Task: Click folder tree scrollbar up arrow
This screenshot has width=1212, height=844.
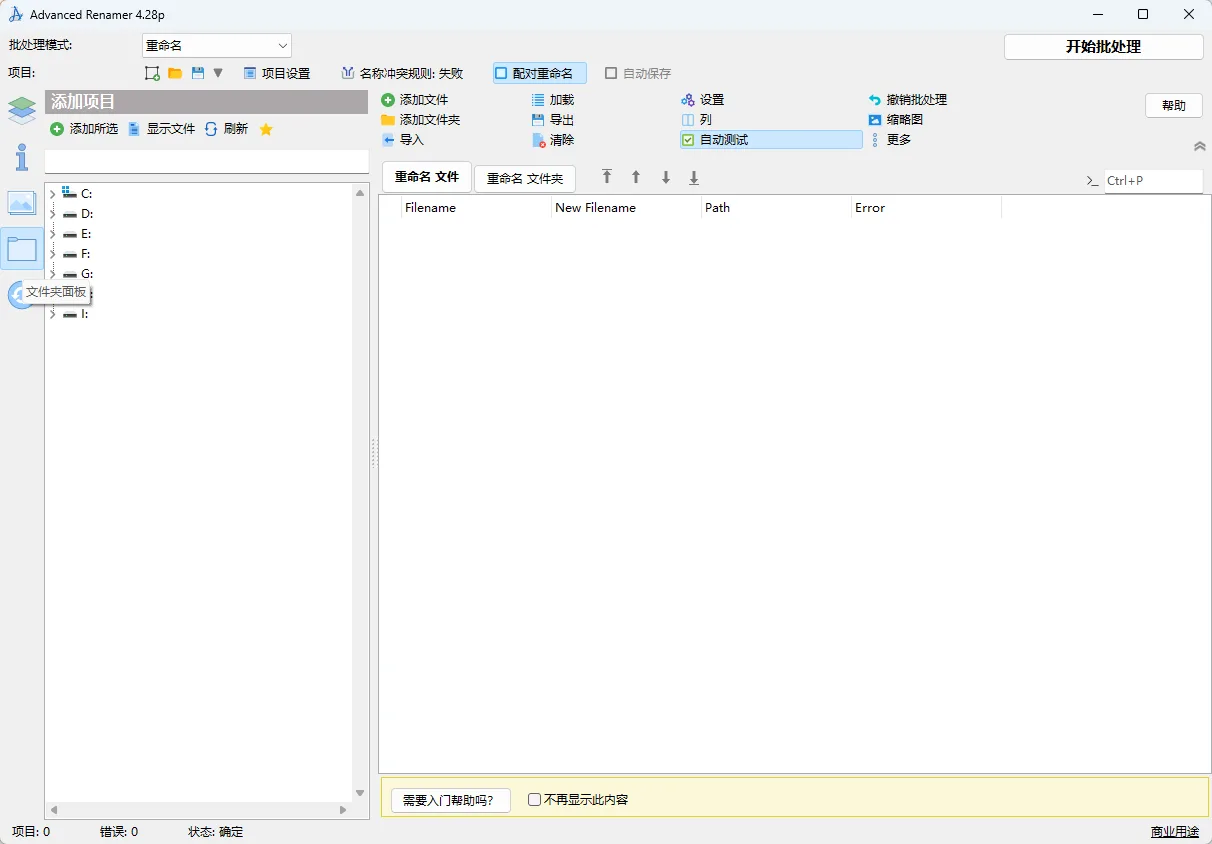Action: point(360,192)
